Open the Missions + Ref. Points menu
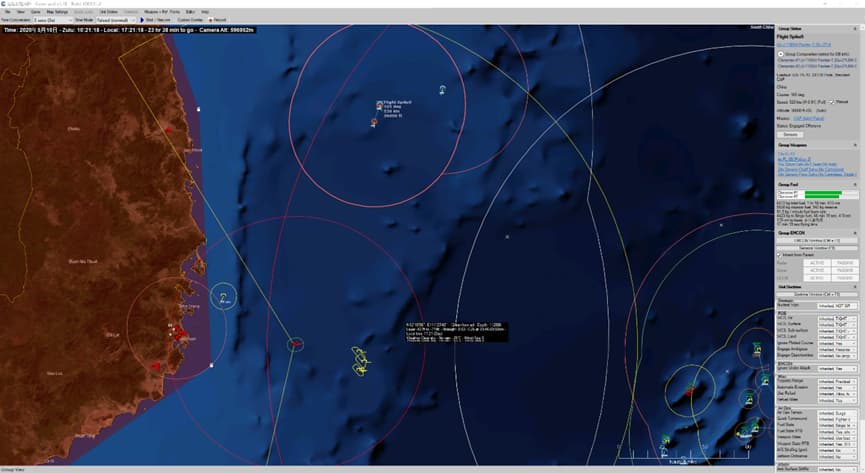 click(x=162, y=12)
